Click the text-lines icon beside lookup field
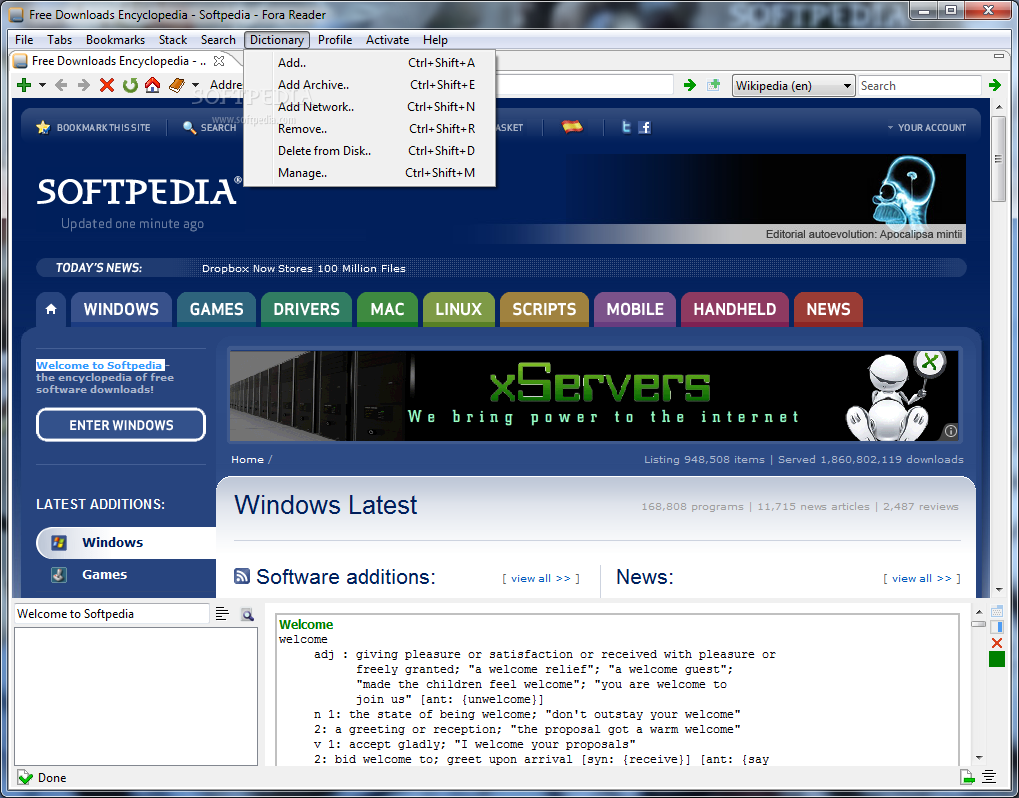Screen dimensions: 1019x798 point(222,613)
